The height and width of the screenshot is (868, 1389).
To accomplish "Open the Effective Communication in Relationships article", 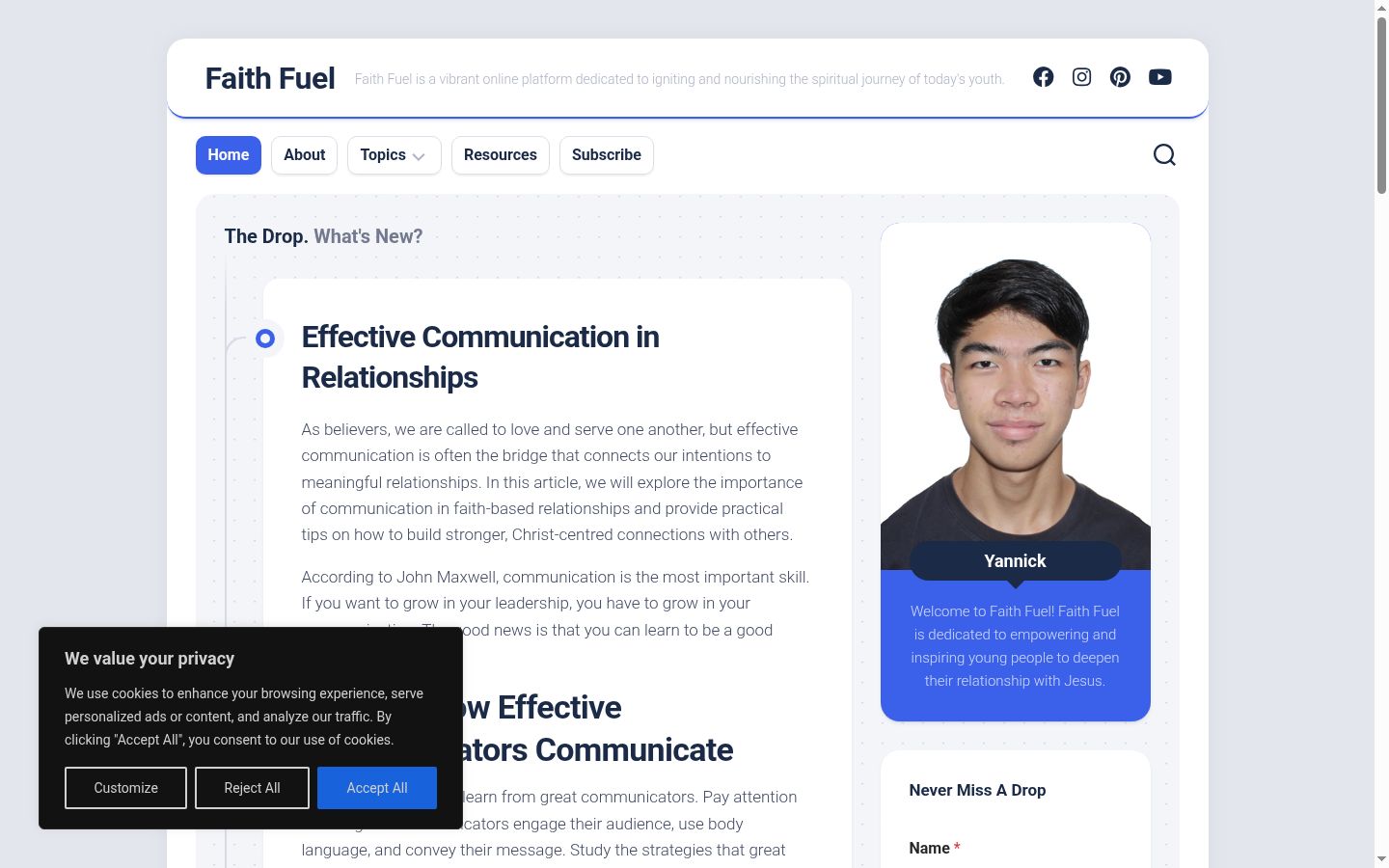I will (480, 357).
